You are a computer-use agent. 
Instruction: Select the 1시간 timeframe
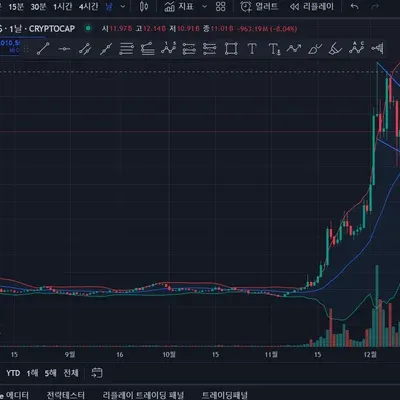63,7
